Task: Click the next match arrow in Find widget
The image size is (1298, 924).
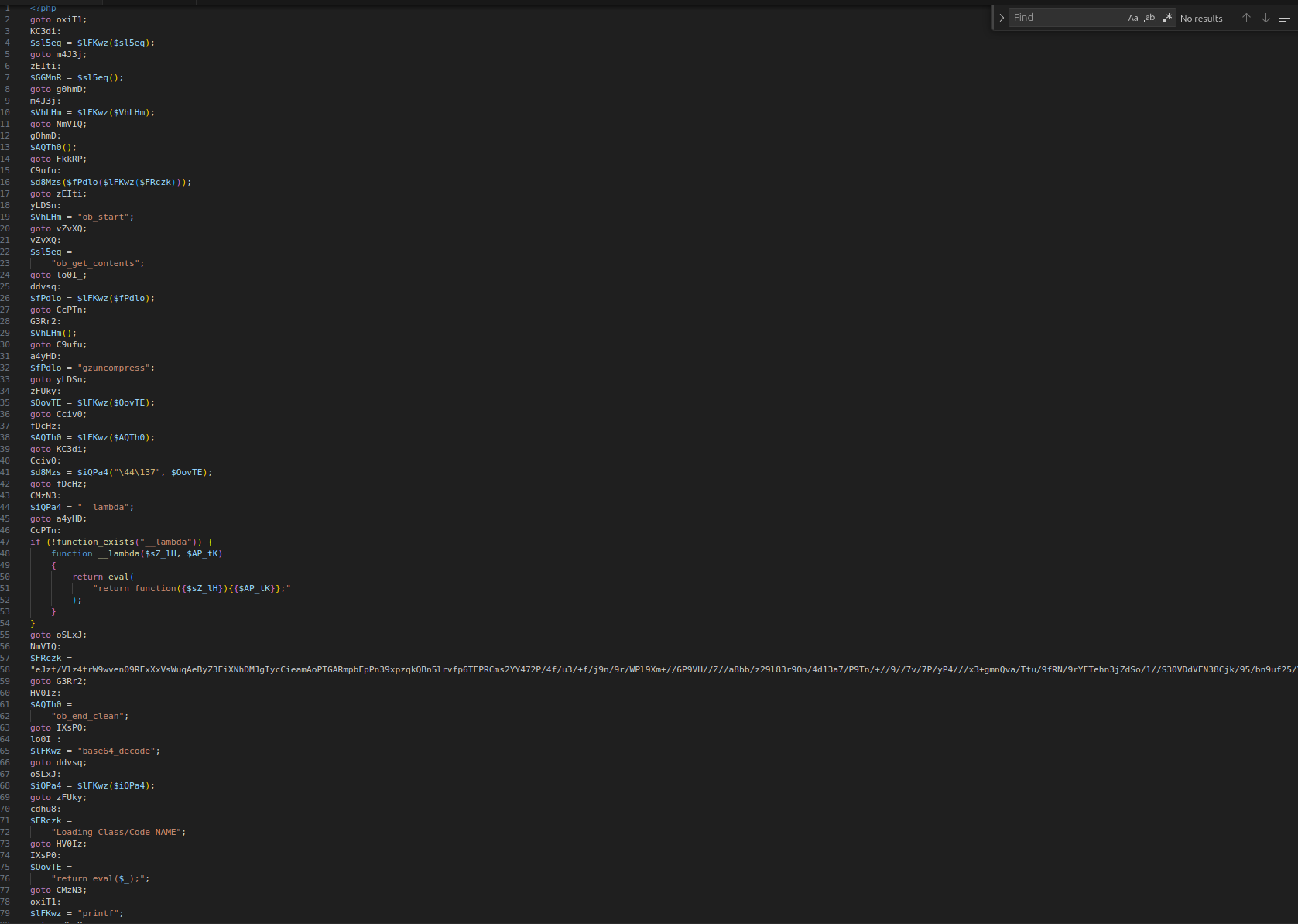Action: pyautogui.click(x=1267, y=17)
